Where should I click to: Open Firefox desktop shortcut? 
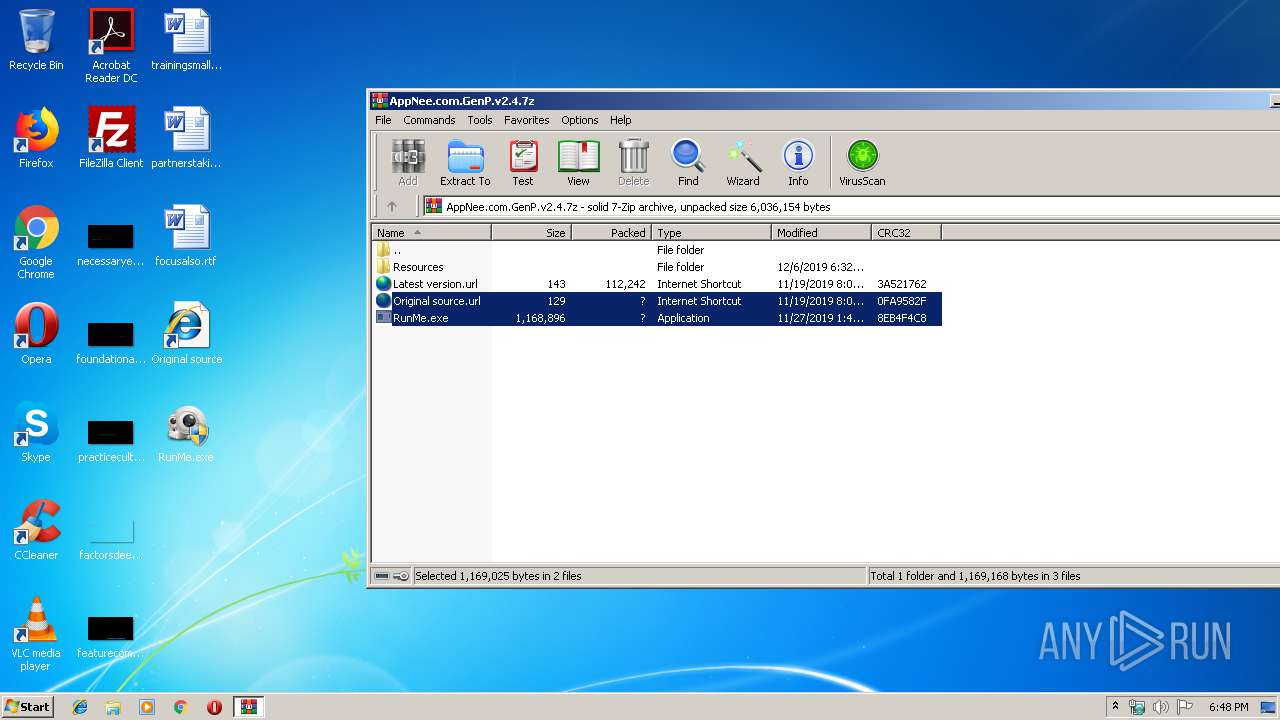(36, 138)
